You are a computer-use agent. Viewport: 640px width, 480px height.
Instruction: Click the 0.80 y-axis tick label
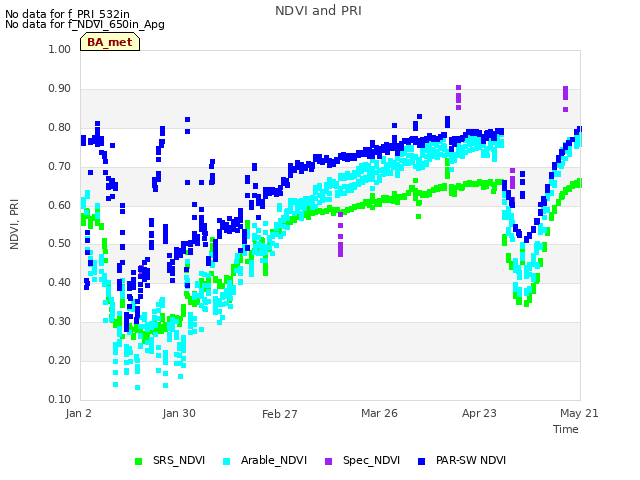60,127
